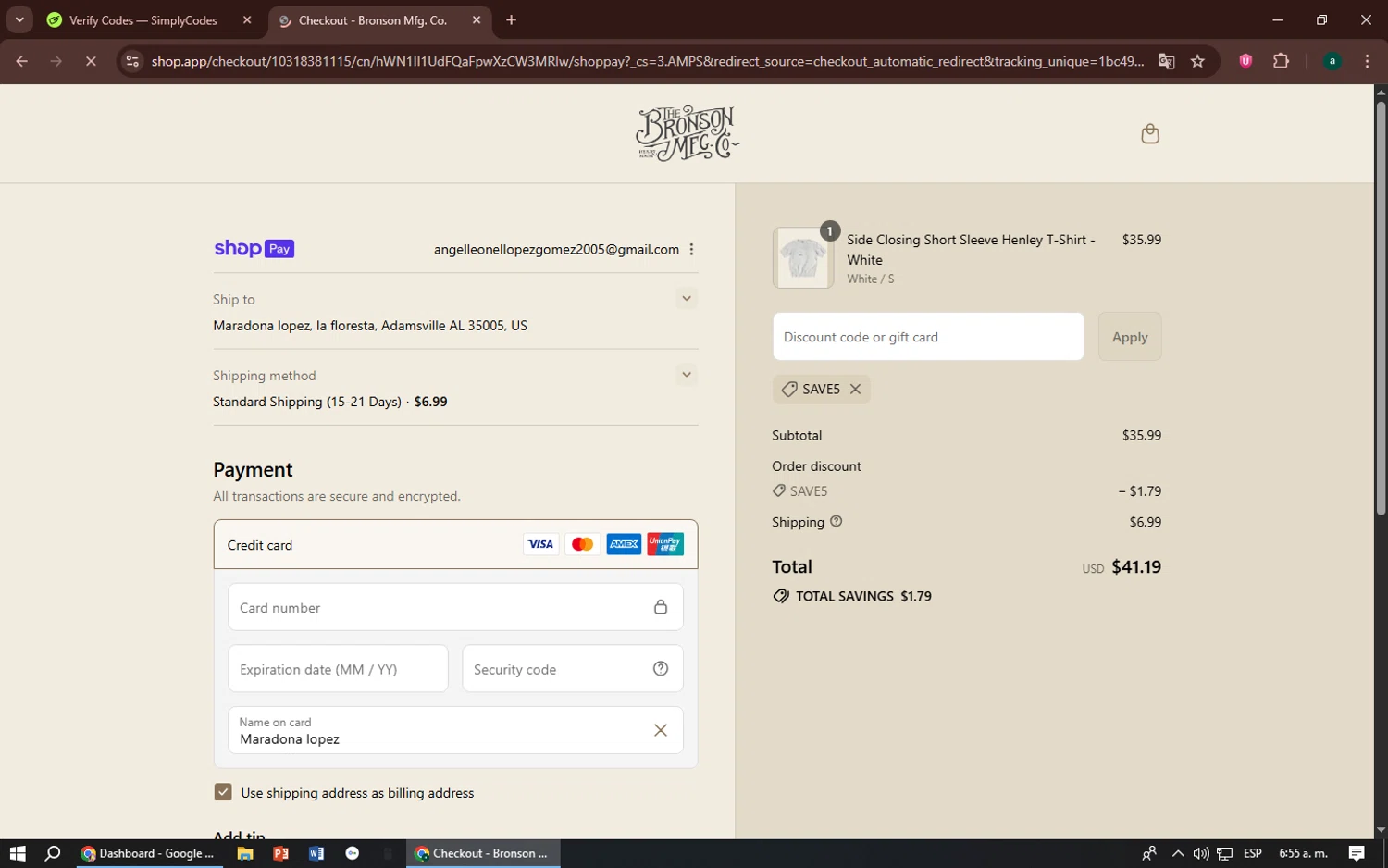Open the Windows Start menu

coord(18,853)
